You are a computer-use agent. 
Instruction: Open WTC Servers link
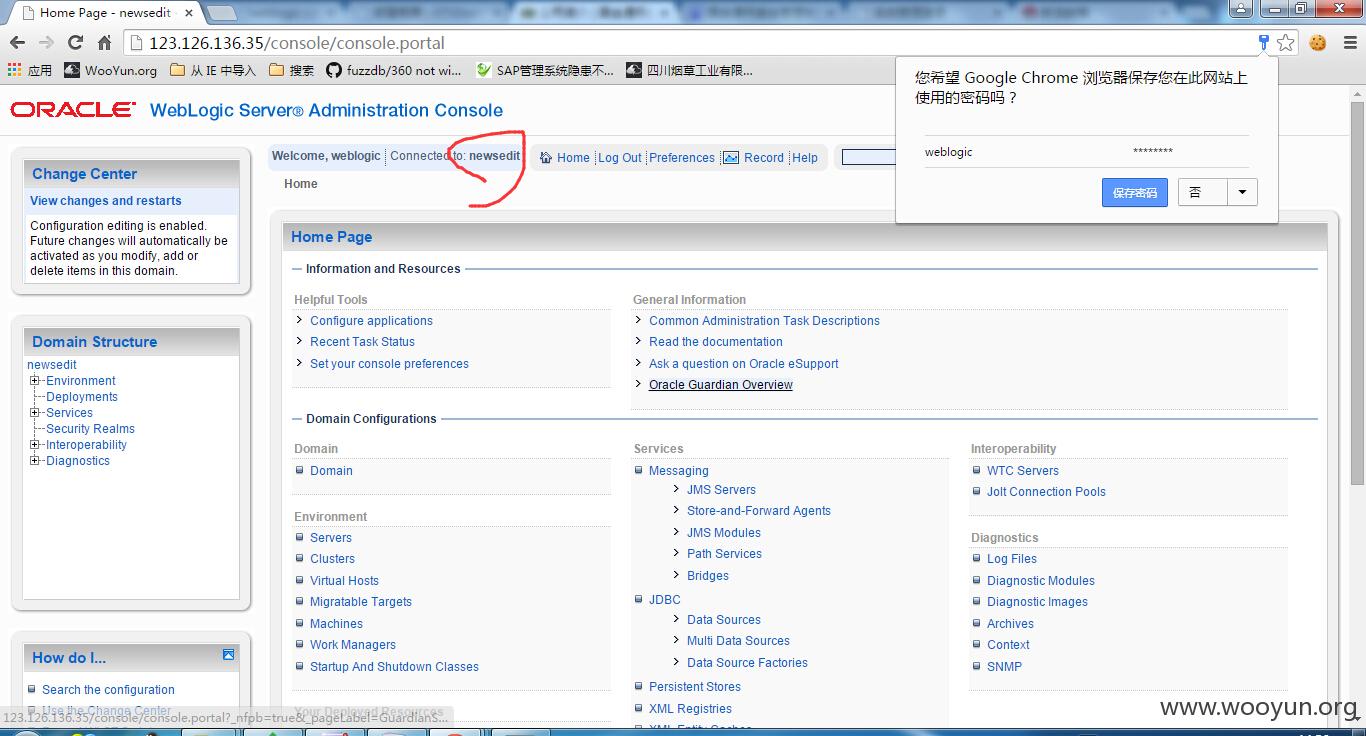[x=1023, y=471]
